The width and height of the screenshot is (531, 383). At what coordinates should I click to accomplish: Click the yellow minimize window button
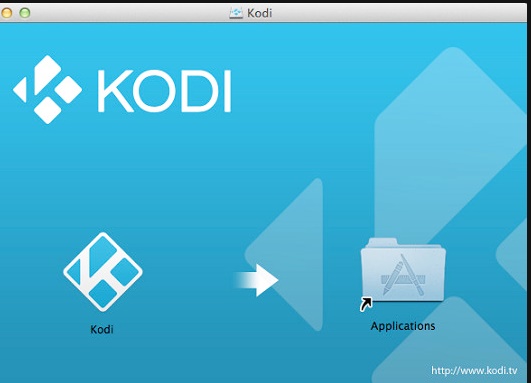(6, 13)
